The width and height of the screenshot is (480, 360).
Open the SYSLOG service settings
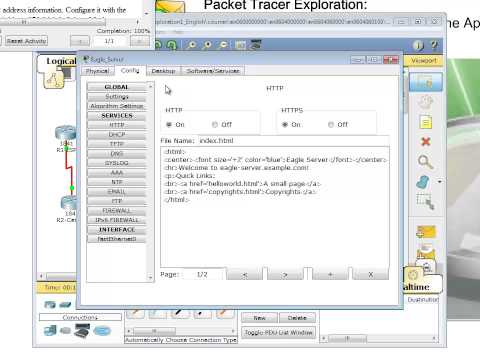point(117,163)
